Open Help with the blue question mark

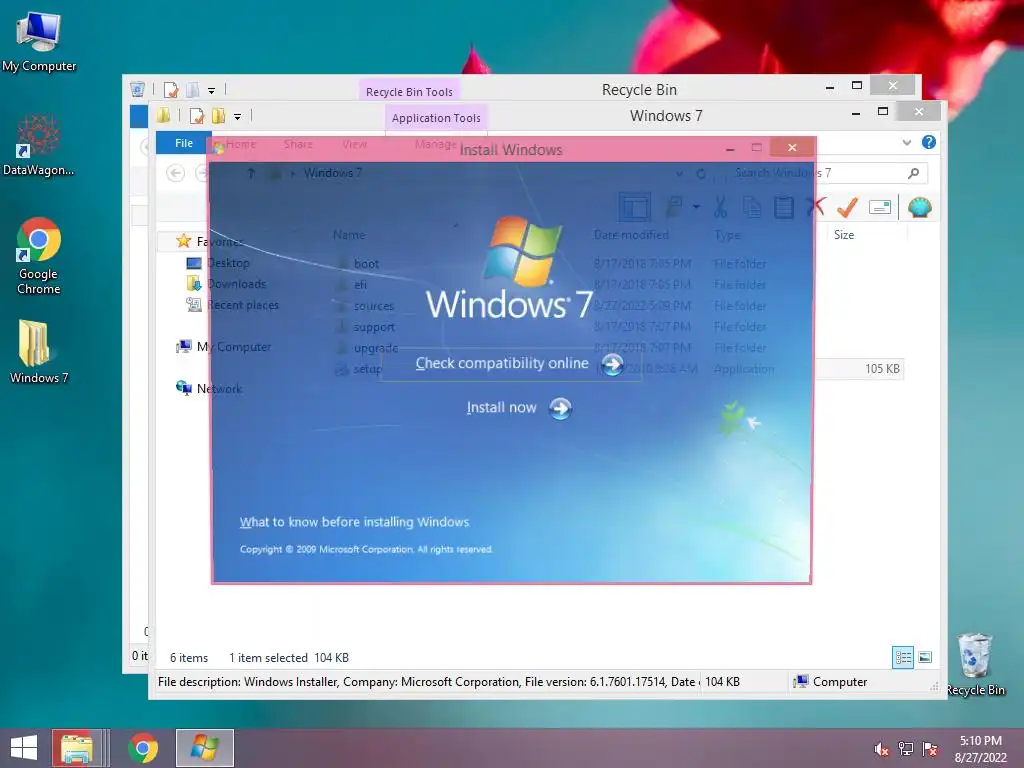929,142
